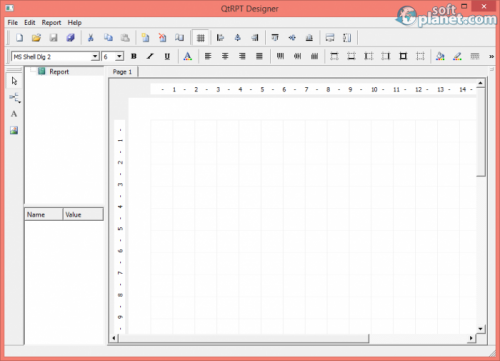Apply all borders to field

(x=403, y=56)
